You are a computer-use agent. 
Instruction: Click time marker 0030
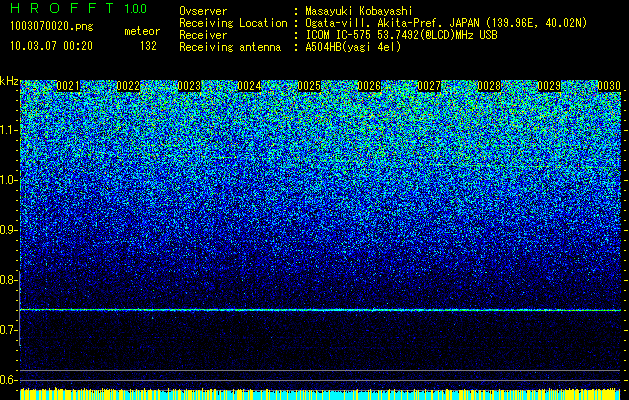[x=609, y=86]
